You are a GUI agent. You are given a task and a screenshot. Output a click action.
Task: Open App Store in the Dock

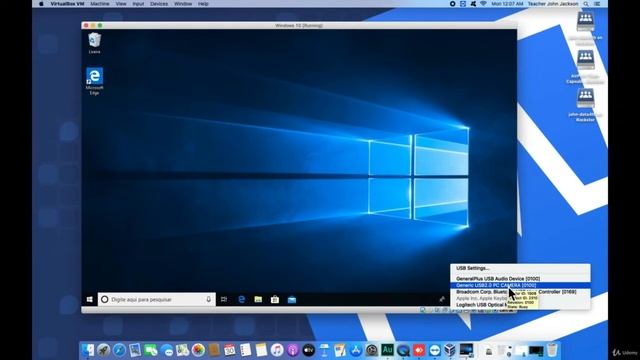point(356,350)
